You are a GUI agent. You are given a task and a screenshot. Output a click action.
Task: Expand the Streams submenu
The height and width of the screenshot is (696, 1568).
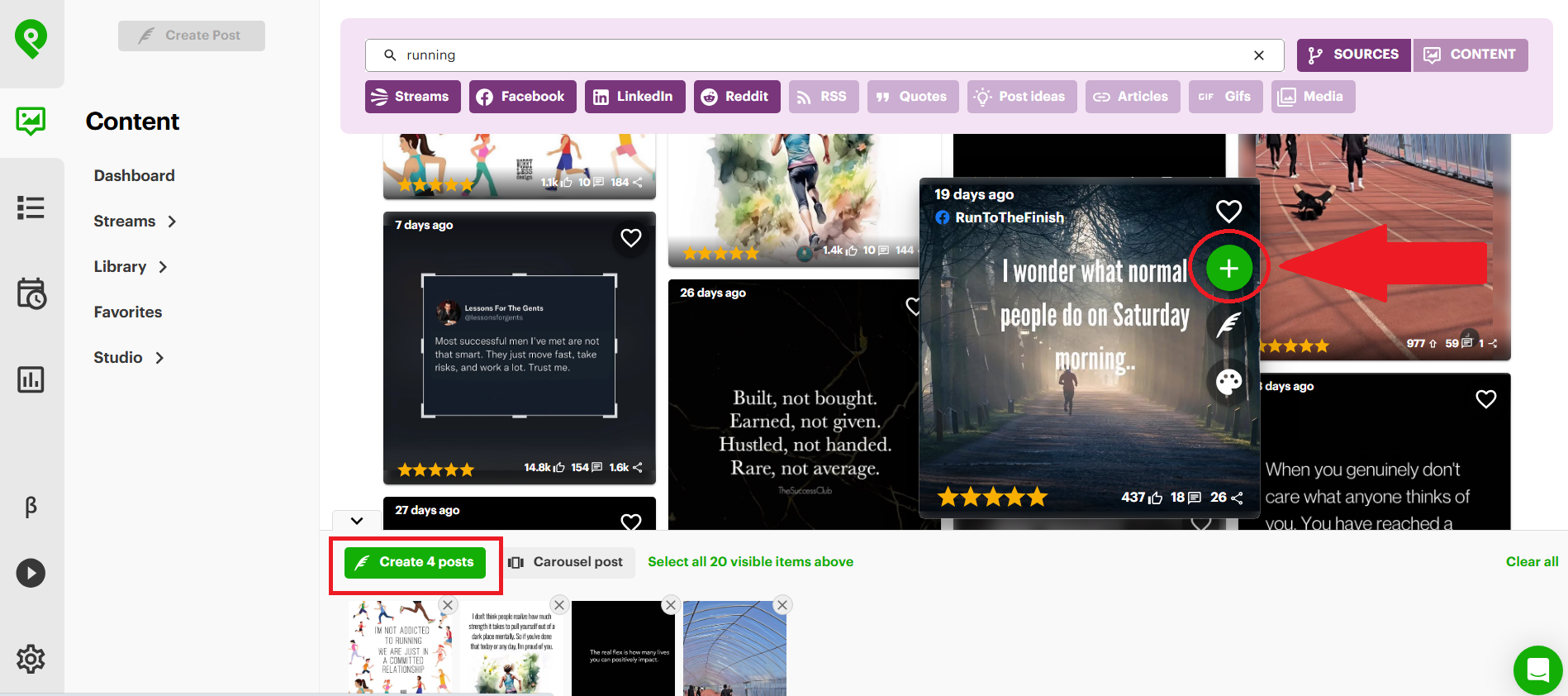(x=172, y=222)
